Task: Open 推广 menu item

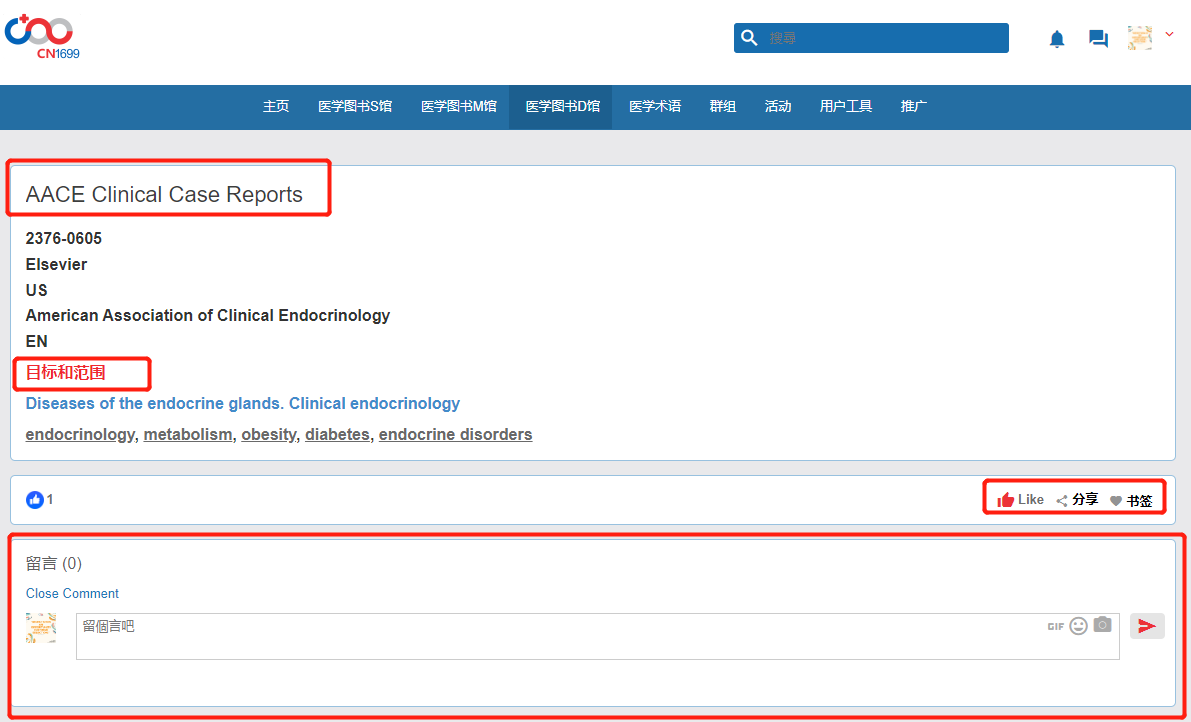Action: tap(914, 106)
